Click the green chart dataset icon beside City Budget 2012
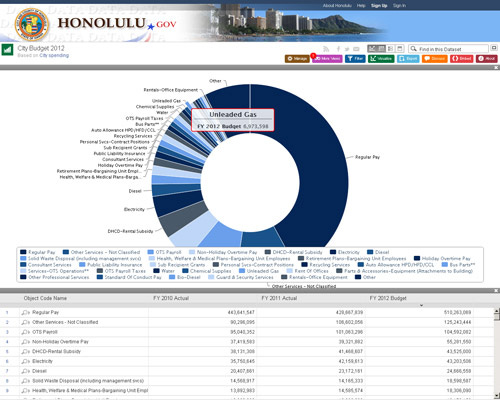 [7, 50]
